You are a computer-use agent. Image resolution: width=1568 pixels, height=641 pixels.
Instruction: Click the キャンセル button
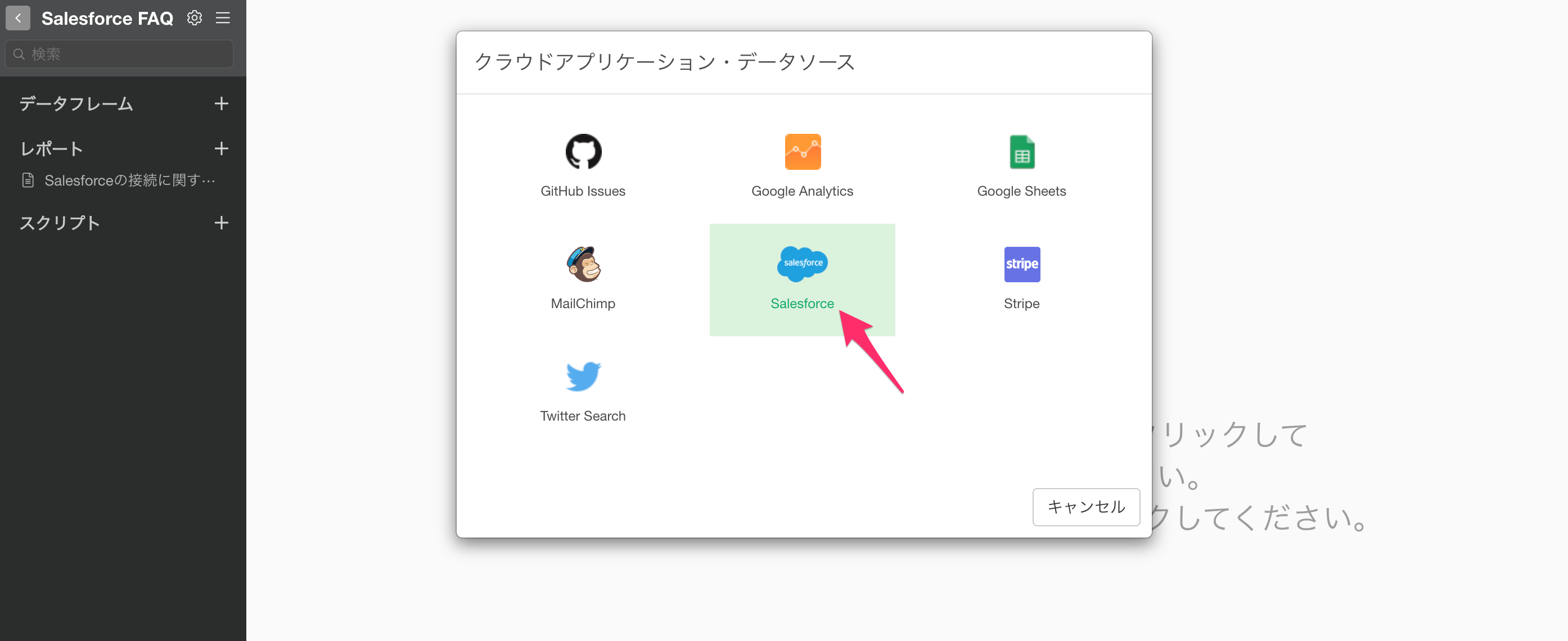pyautogui.click(x=1086, y=507)
